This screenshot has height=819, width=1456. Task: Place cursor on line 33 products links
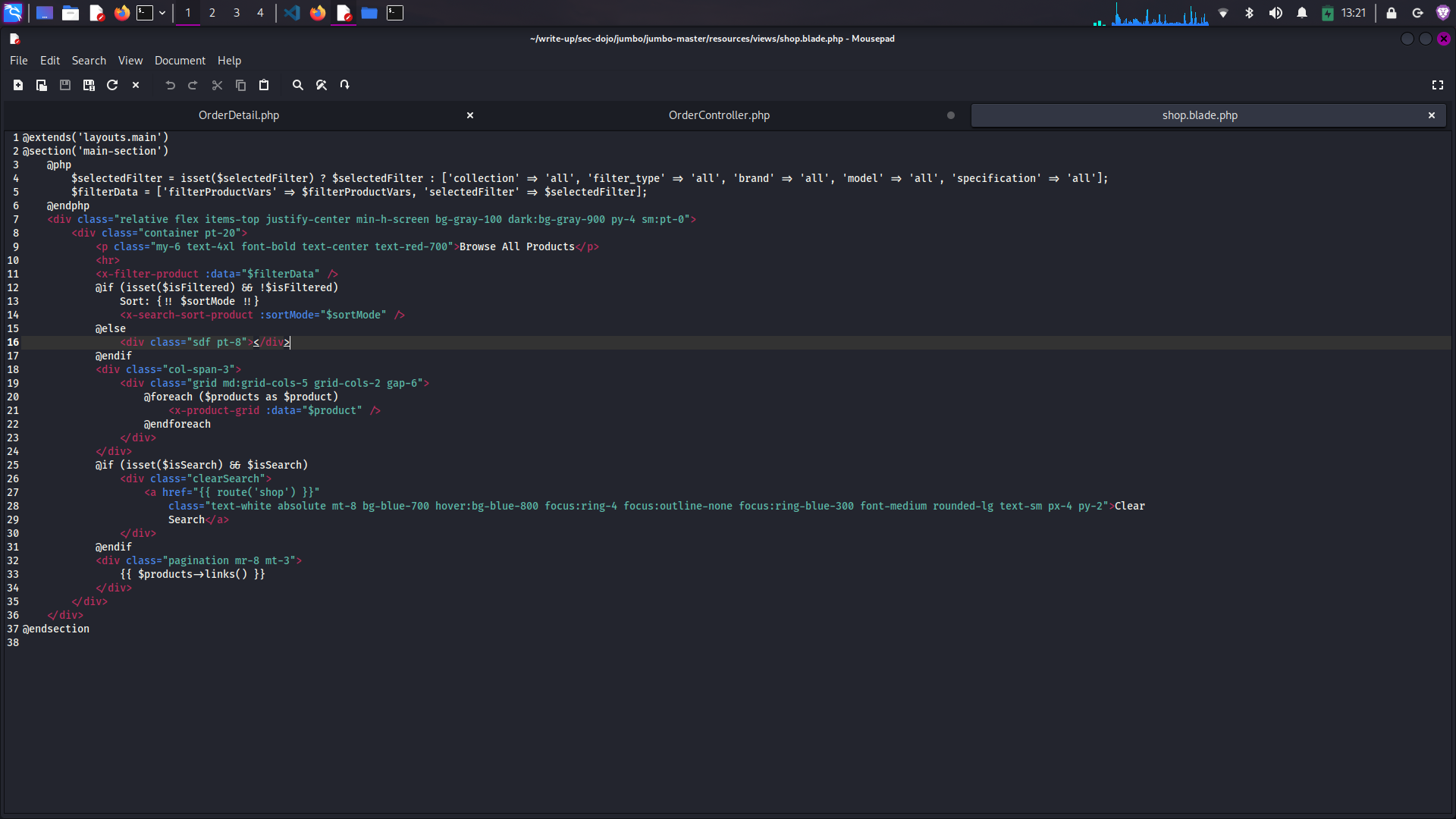click(201, 574)
